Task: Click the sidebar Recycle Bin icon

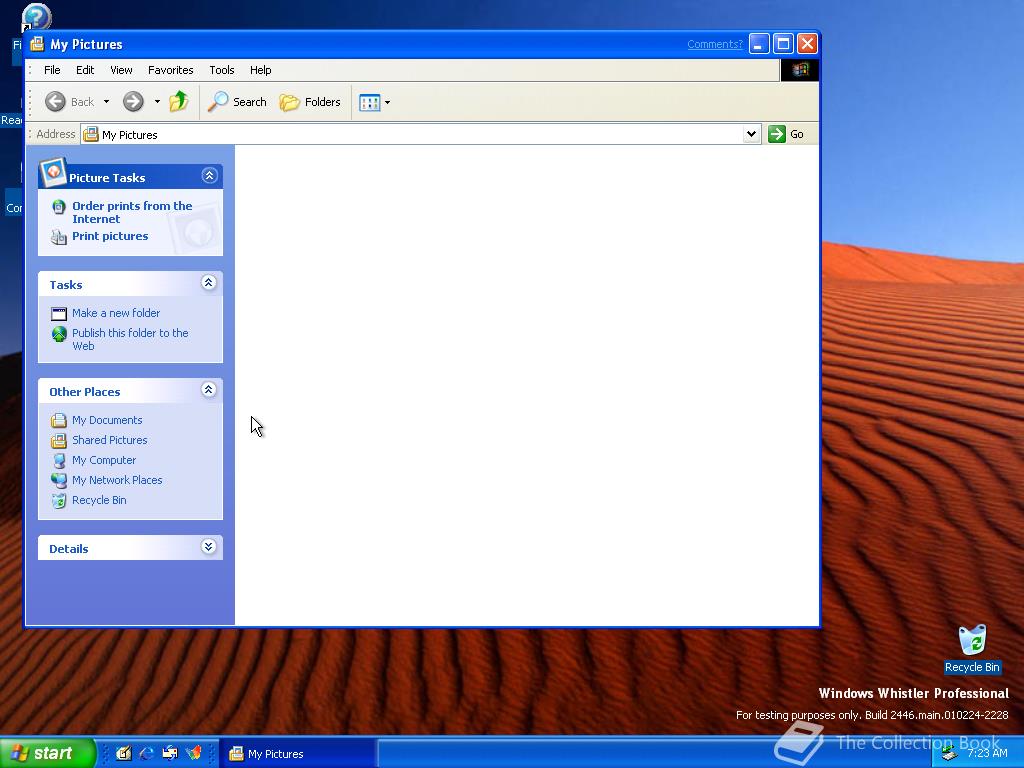Action: [59, 501]
